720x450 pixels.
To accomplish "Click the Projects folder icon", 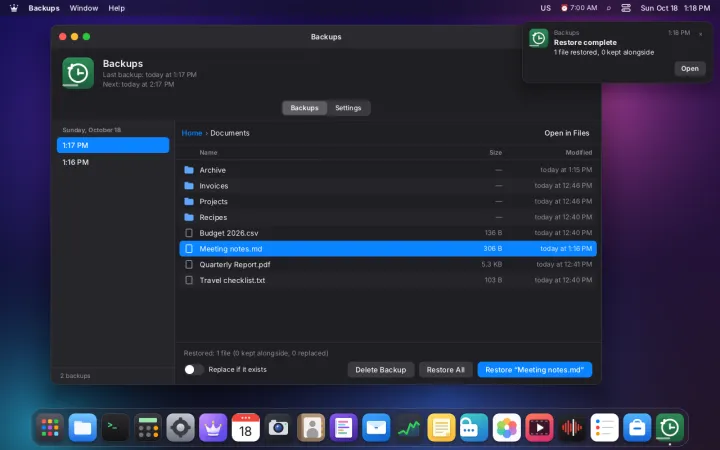I will tap(189, 201).
